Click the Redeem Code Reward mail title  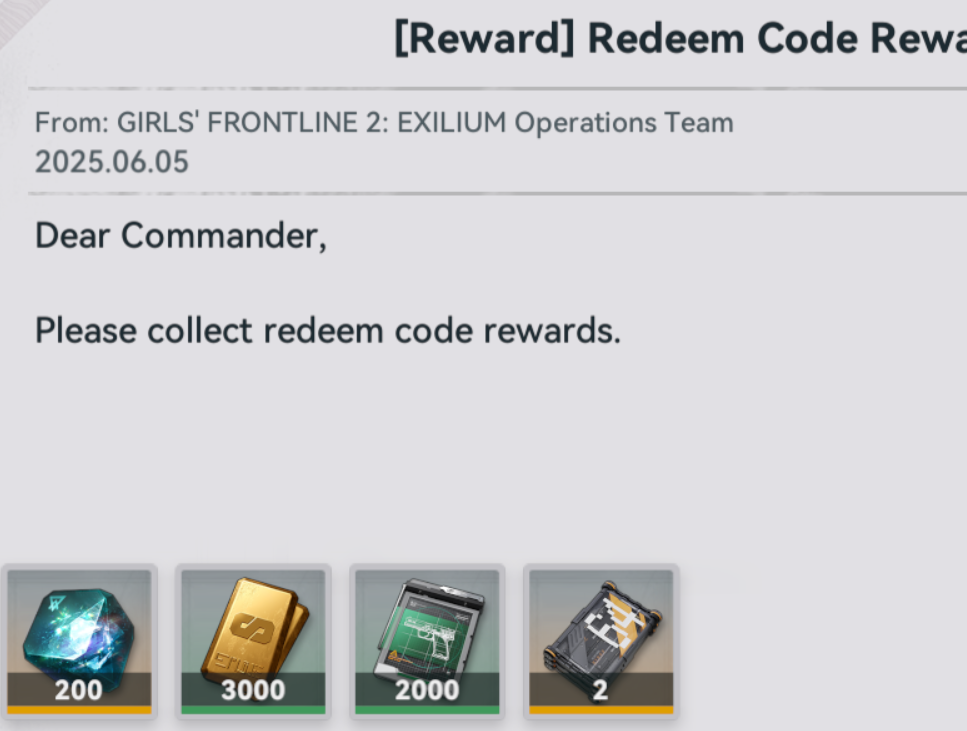(x=680, y=38)
